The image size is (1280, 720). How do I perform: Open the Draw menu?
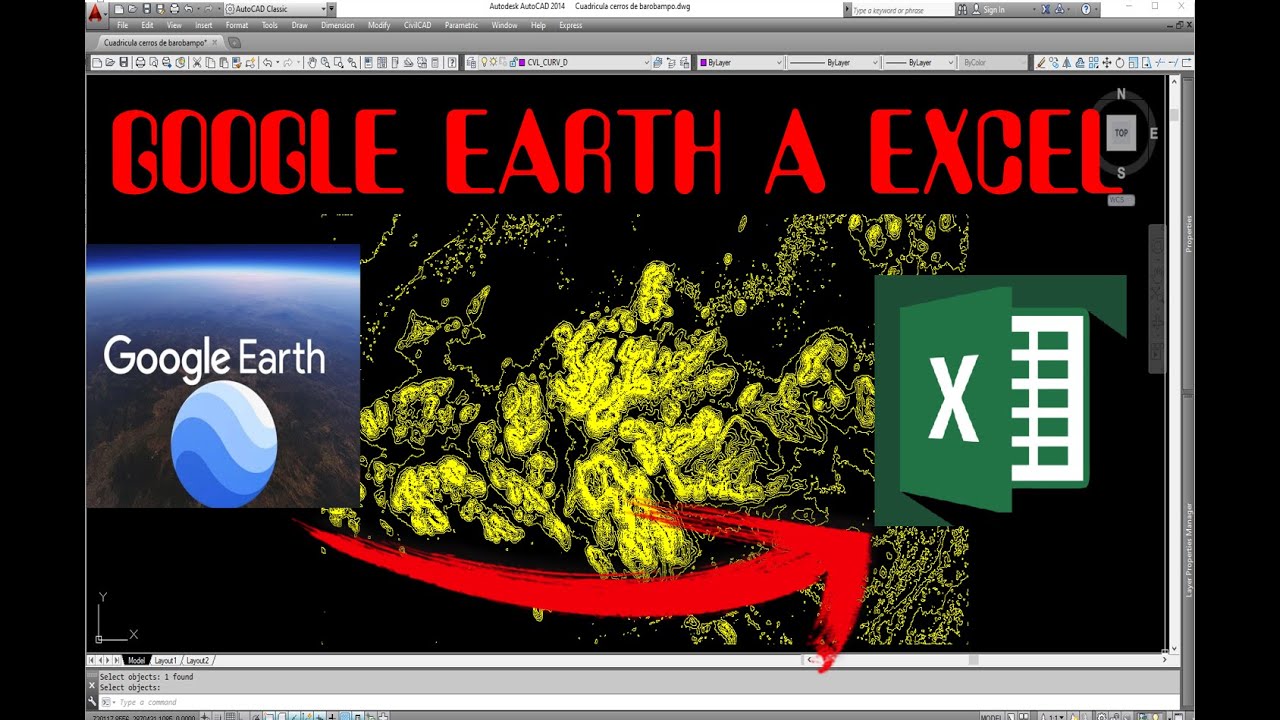tap(300, 25)
